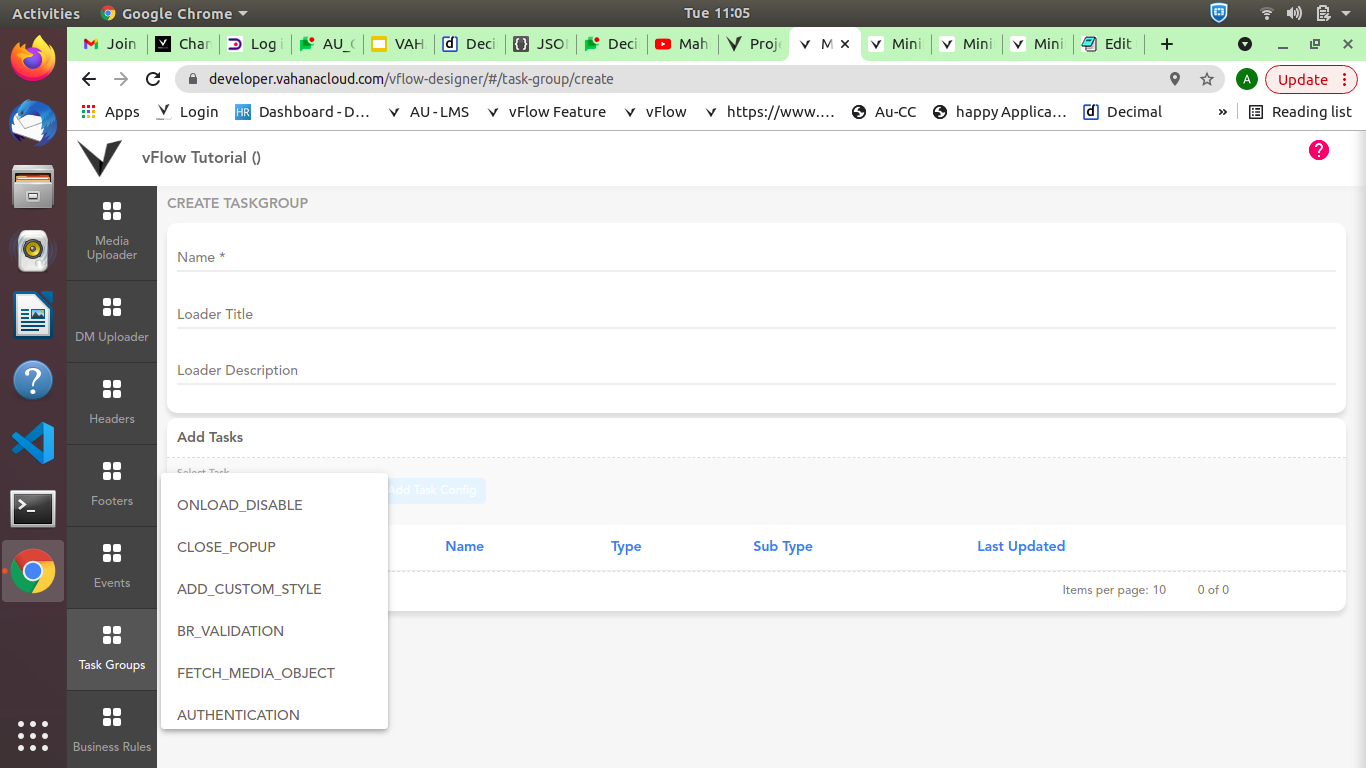Close the active vFlow browser tab
Screen dimensions: 1366x768
point(845,44)
